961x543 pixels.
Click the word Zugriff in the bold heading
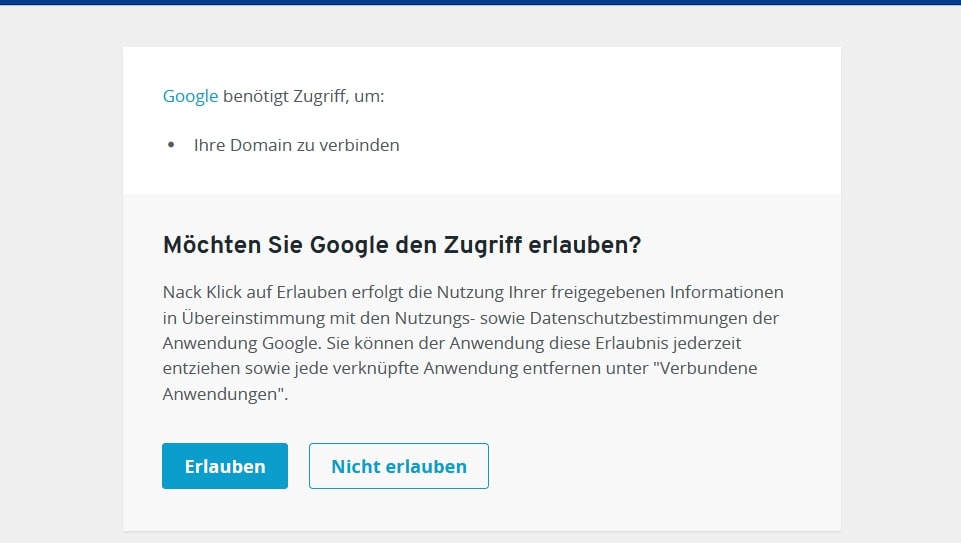coord(482,245)
